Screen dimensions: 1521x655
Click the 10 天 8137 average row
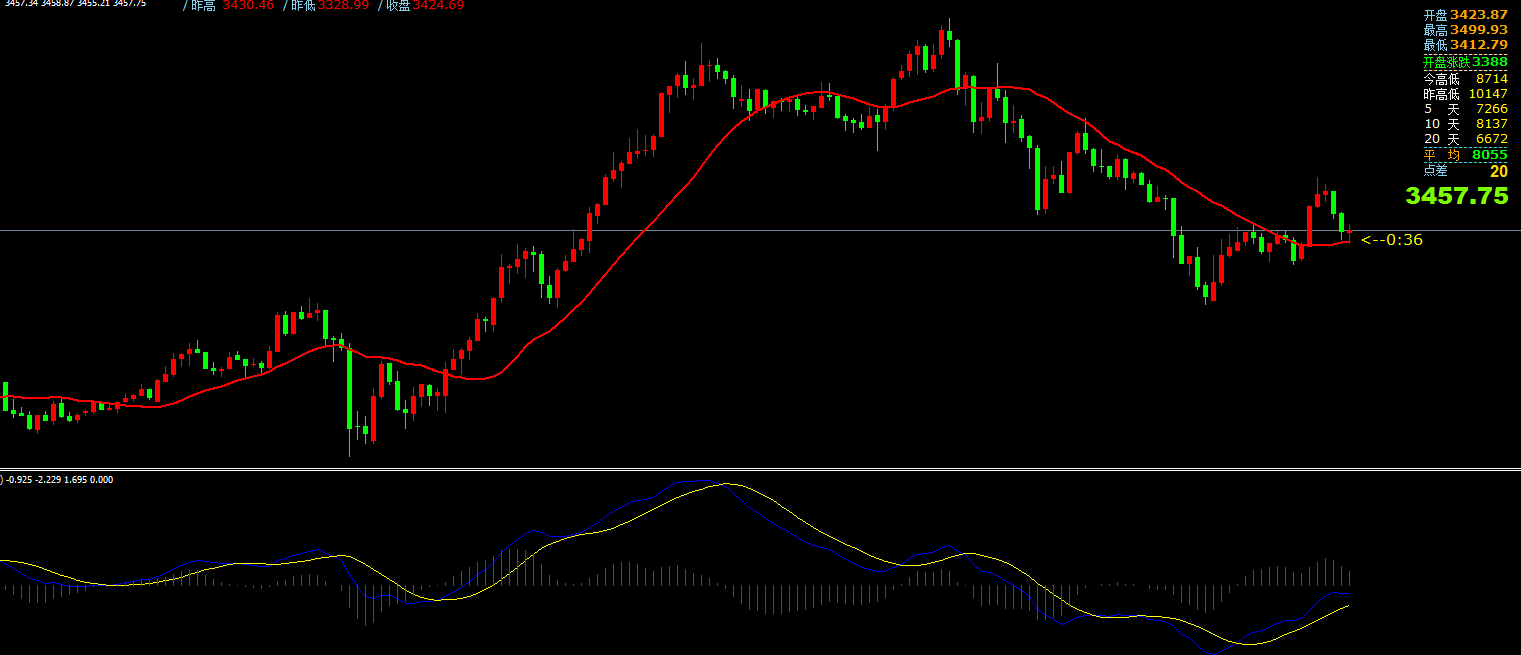(1464, 124)
